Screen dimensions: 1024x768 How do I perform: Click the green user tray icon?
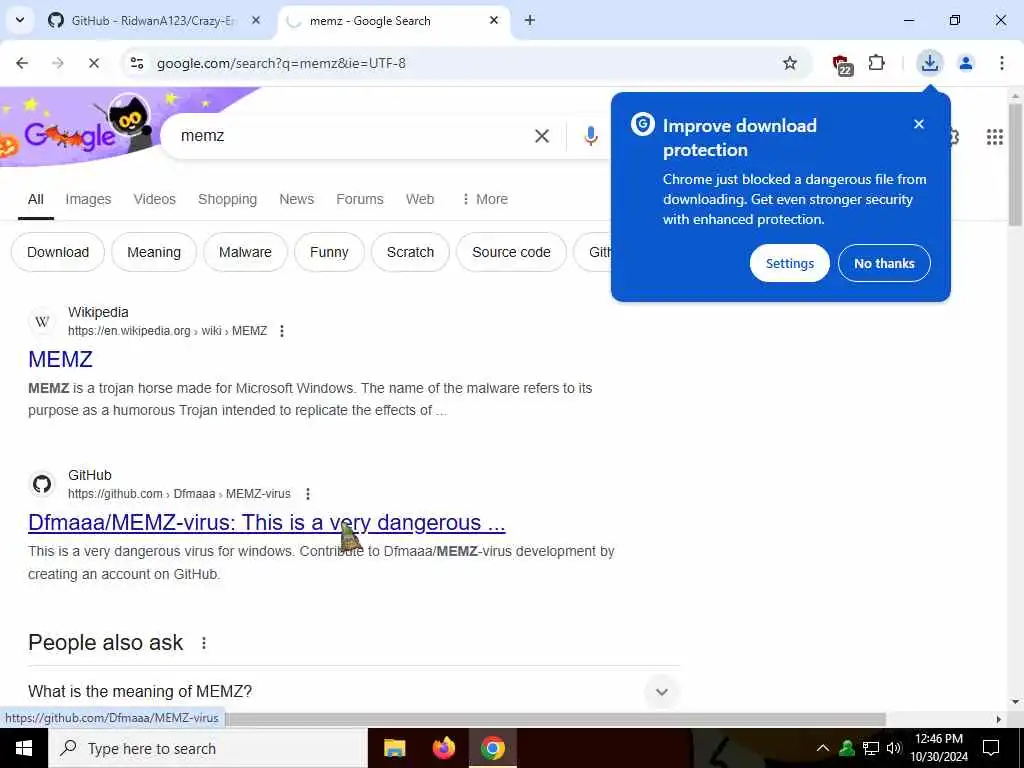tap(847, 748)
